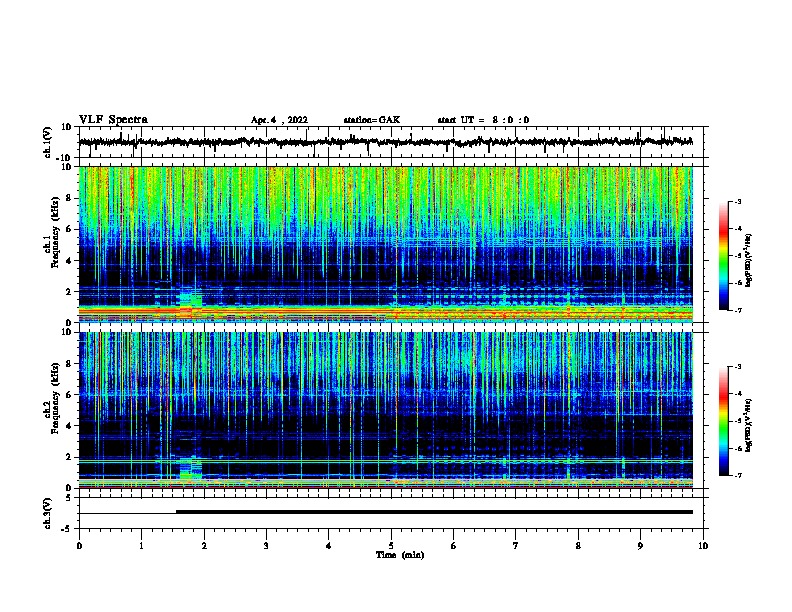The height and width of the screenshot is (612, 792).
Task: Click the 'ch.3(V)' axis label
Action: click(48, 513)
